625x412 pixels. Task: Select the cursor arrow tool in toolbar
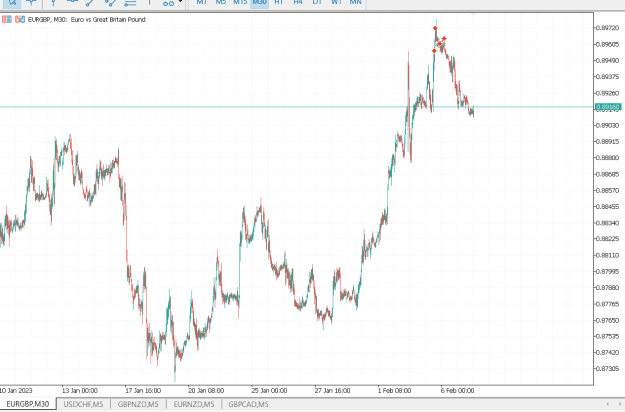pos(12,2)
